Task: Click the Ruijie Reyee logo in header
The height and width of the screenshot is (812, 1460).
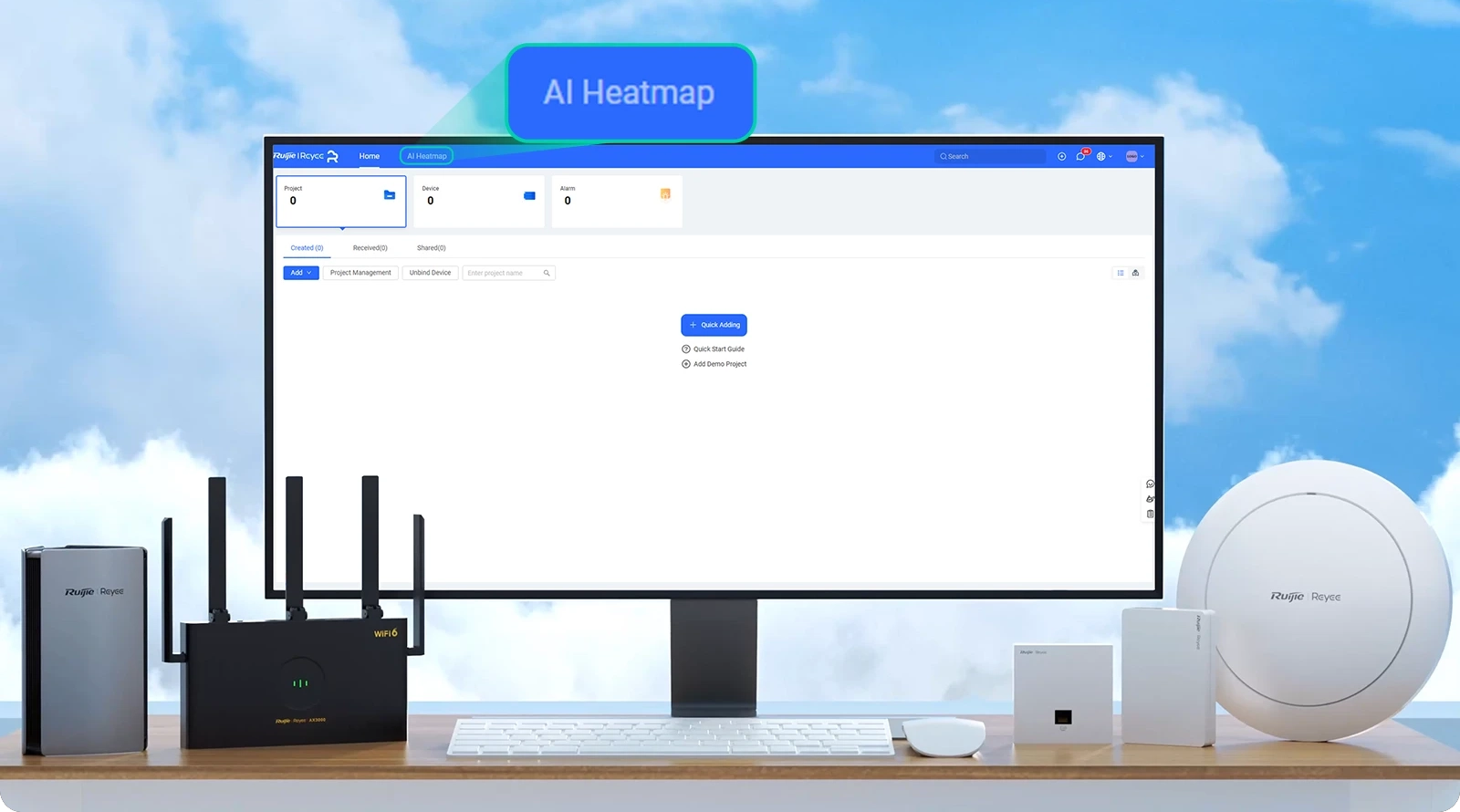Action: tap(306, 156)
